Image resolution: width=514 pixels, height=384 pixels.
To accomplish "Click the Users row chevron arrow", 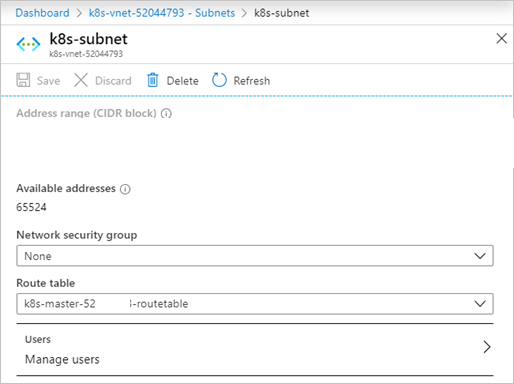I will point(487,347).
